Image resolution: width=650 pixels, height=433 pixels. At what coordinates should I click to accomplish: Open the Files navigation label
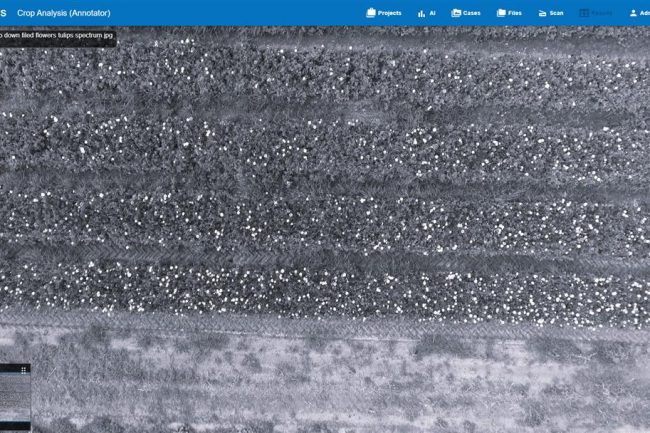tap(514, 13)
